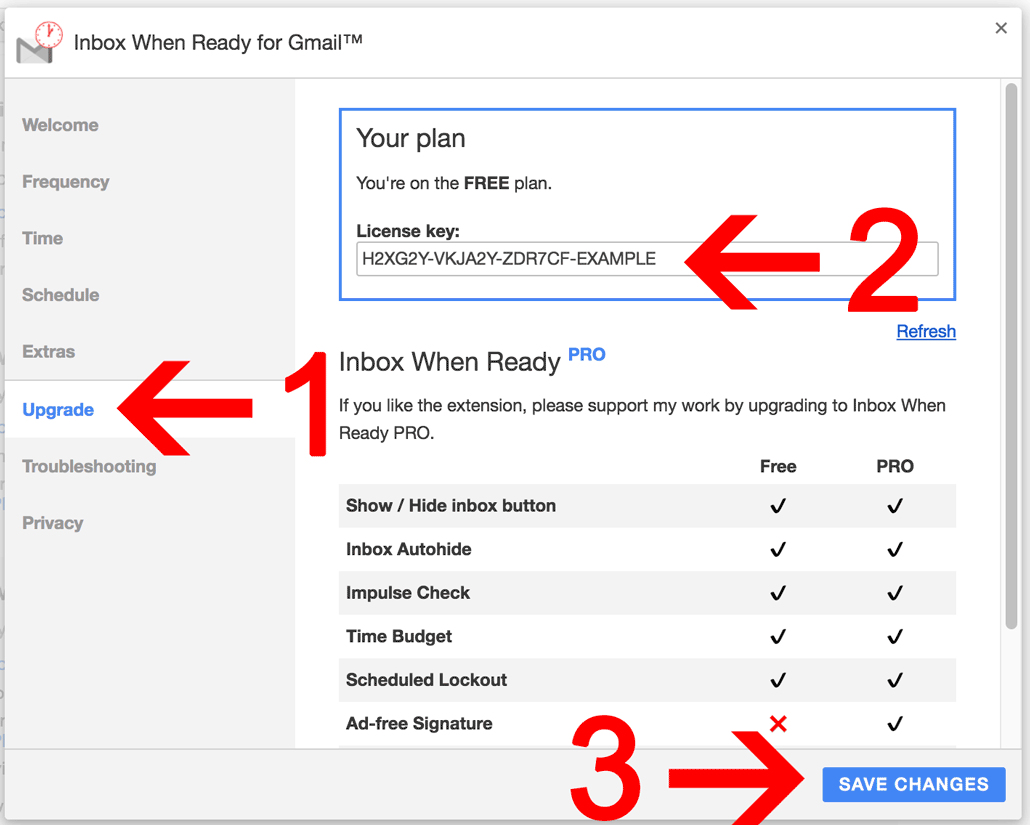Click the 'Inbox Autohide' row label
Image resolution: width=1030 pixels, height=825 pixels.
409,548
